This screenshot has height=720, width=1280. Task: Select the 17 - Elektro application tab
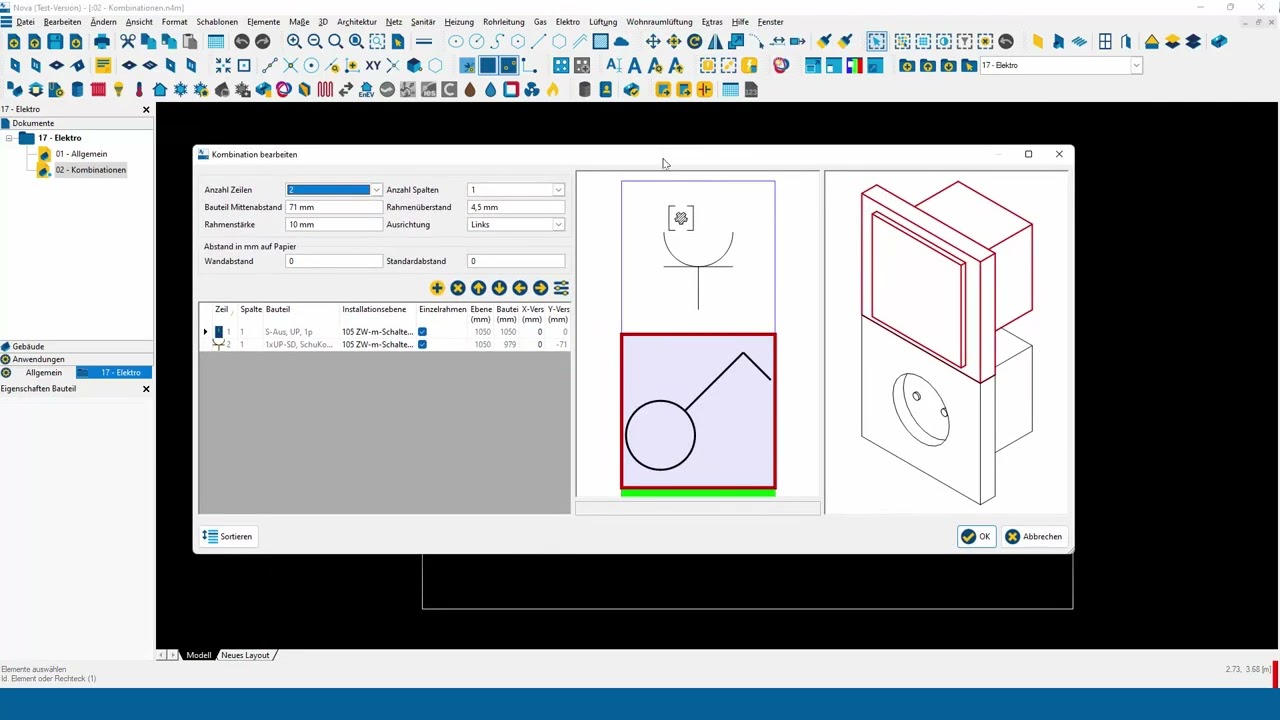tap(114, 372)
